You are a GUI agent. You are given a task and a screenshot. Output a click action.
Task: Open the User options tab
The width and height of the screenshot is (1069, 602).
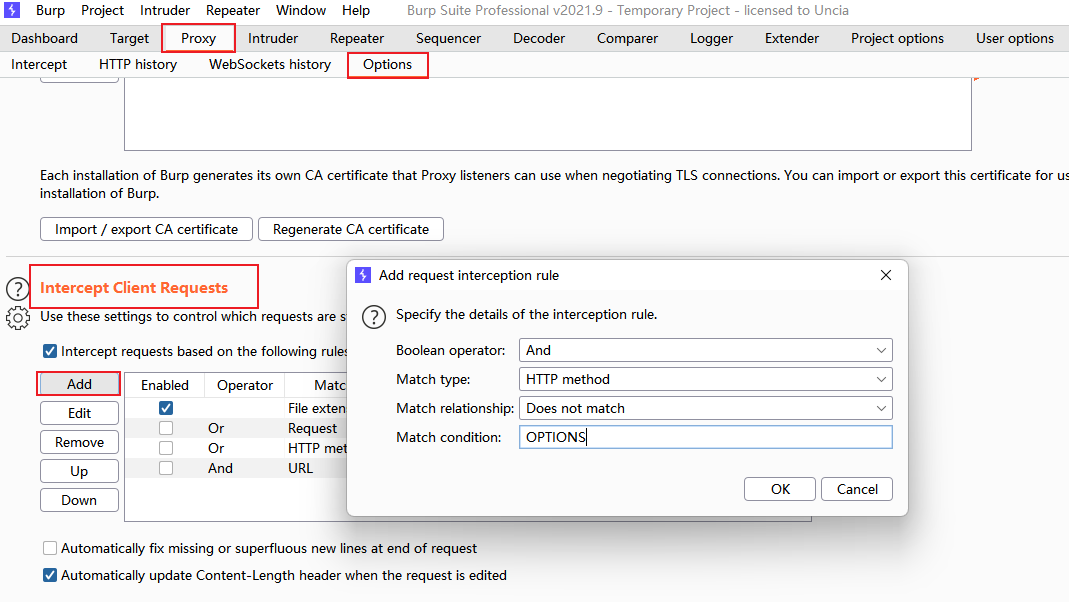click(x=1014, y=38)
